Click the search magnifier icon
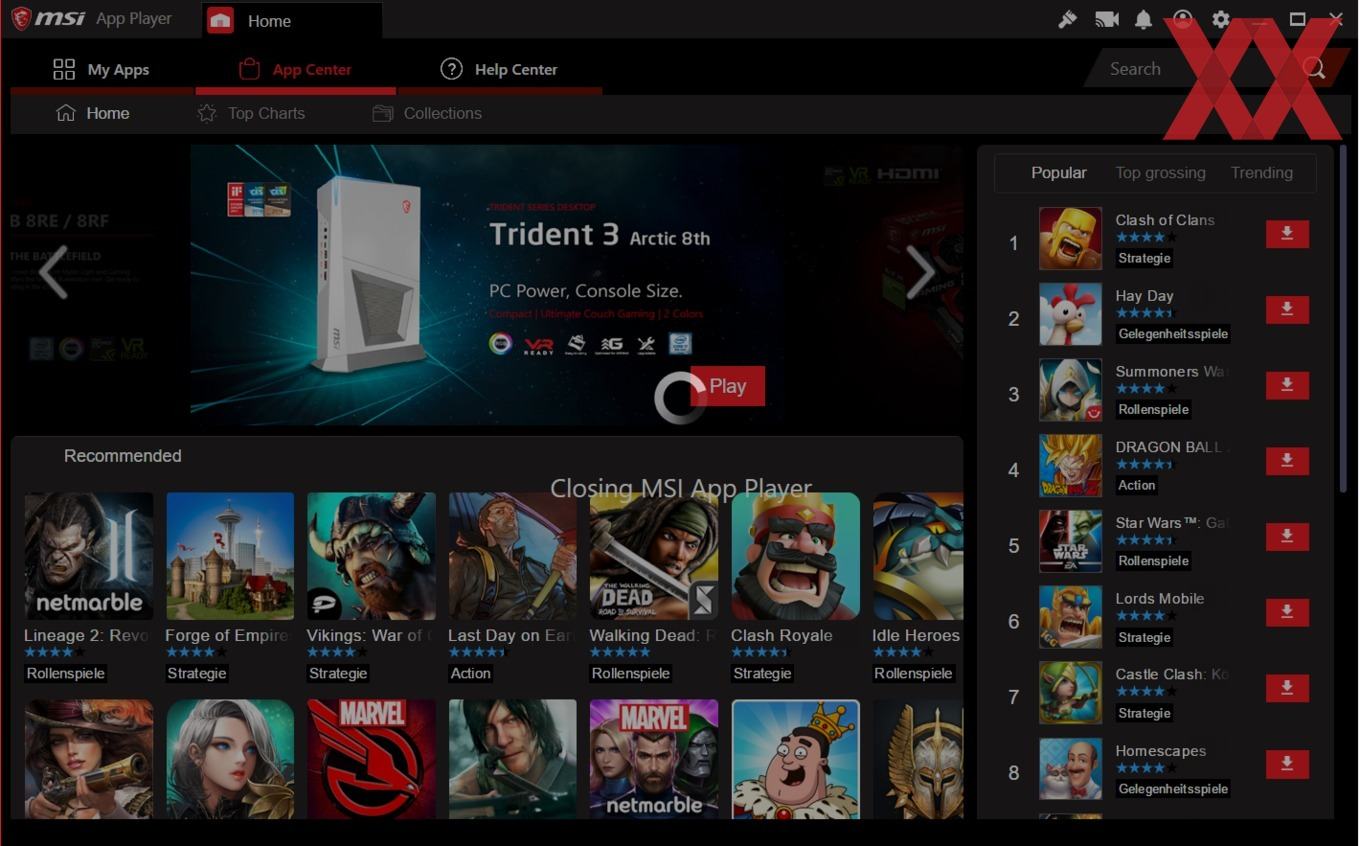Screen dimensions: 1360x846 point(1314,68)
